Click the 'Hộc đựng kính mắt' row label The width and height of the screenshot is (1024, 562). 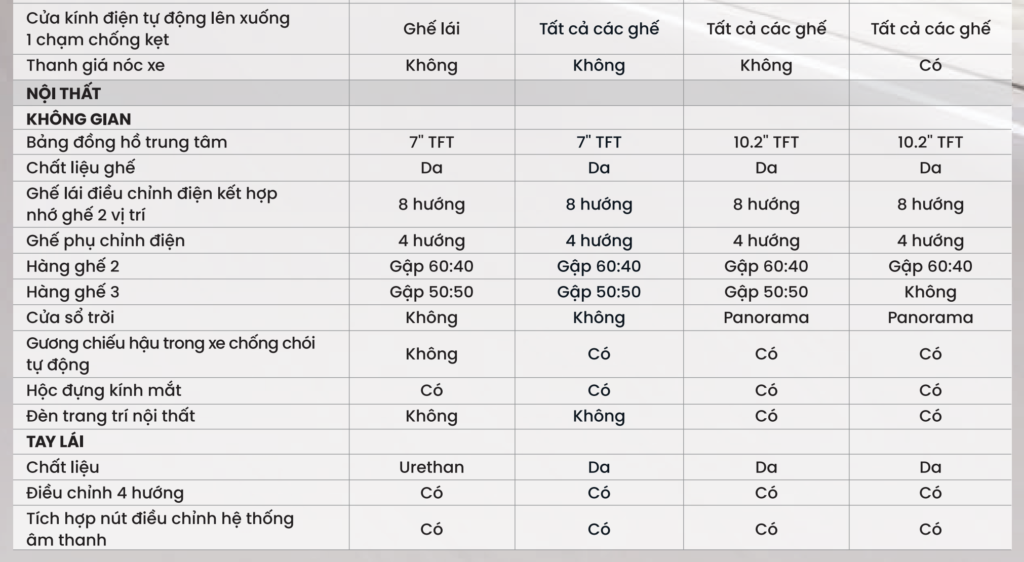(x=104, y=390)
